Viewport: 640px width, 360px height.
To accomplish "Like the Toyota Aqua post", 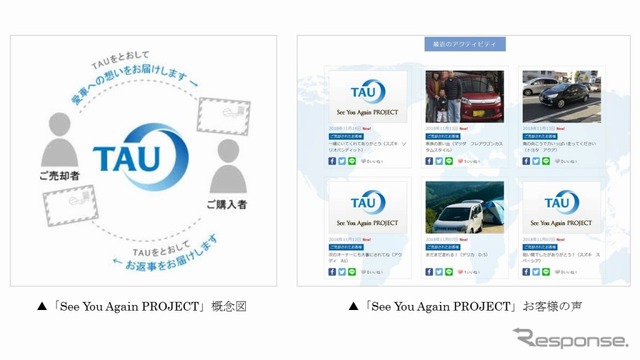I will pyautogui.click(x=566, y=162).
